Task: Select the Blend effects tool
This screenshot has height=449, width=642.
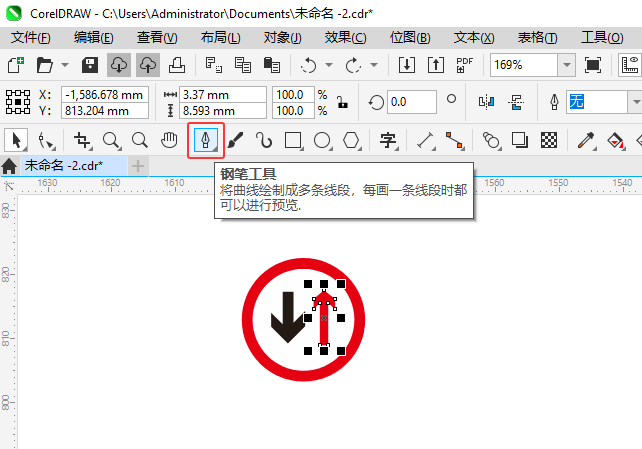Action: click(491, 141)
